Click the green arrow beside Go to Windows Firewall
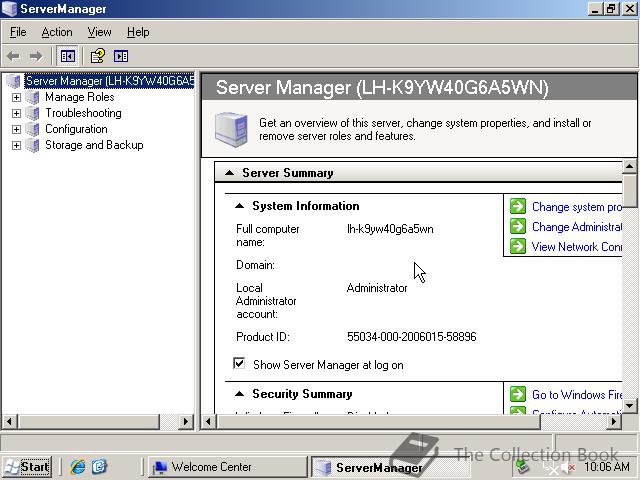Screen dimensions: 640x480 coord(518,394)
